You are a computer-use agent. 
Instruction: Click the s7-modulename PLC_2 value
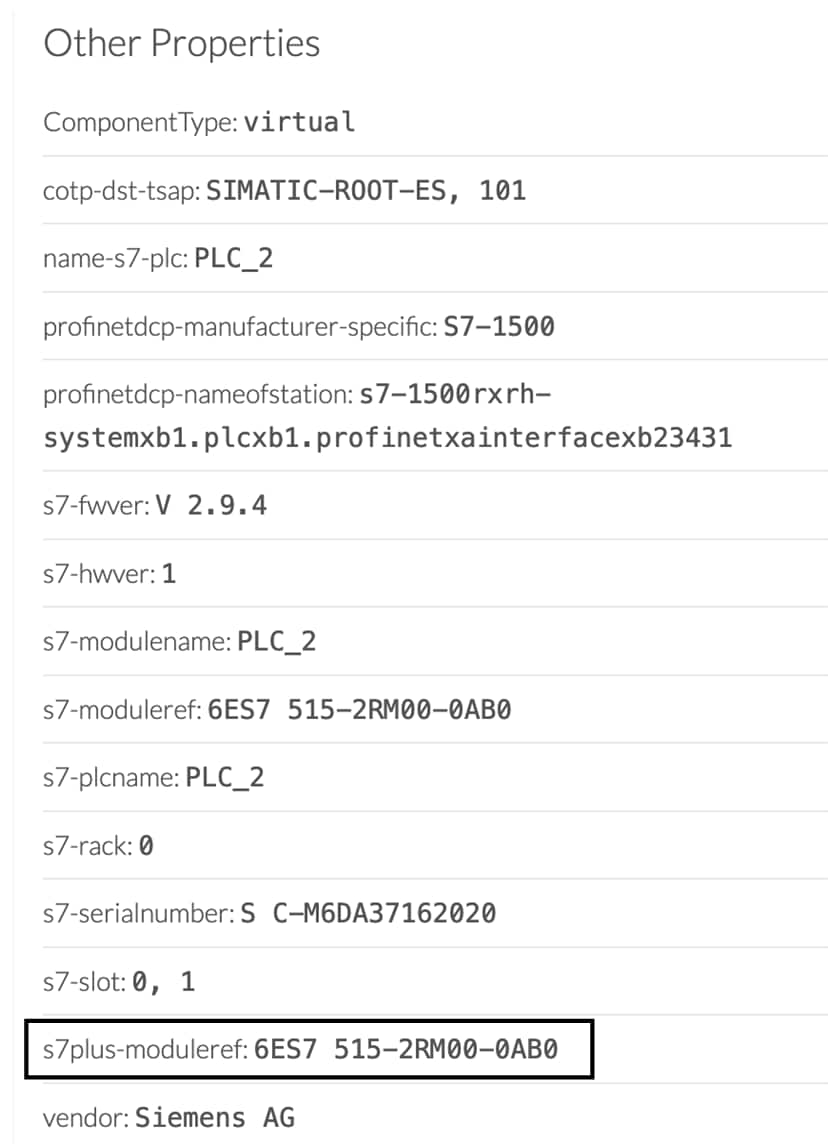coord(276,641)
